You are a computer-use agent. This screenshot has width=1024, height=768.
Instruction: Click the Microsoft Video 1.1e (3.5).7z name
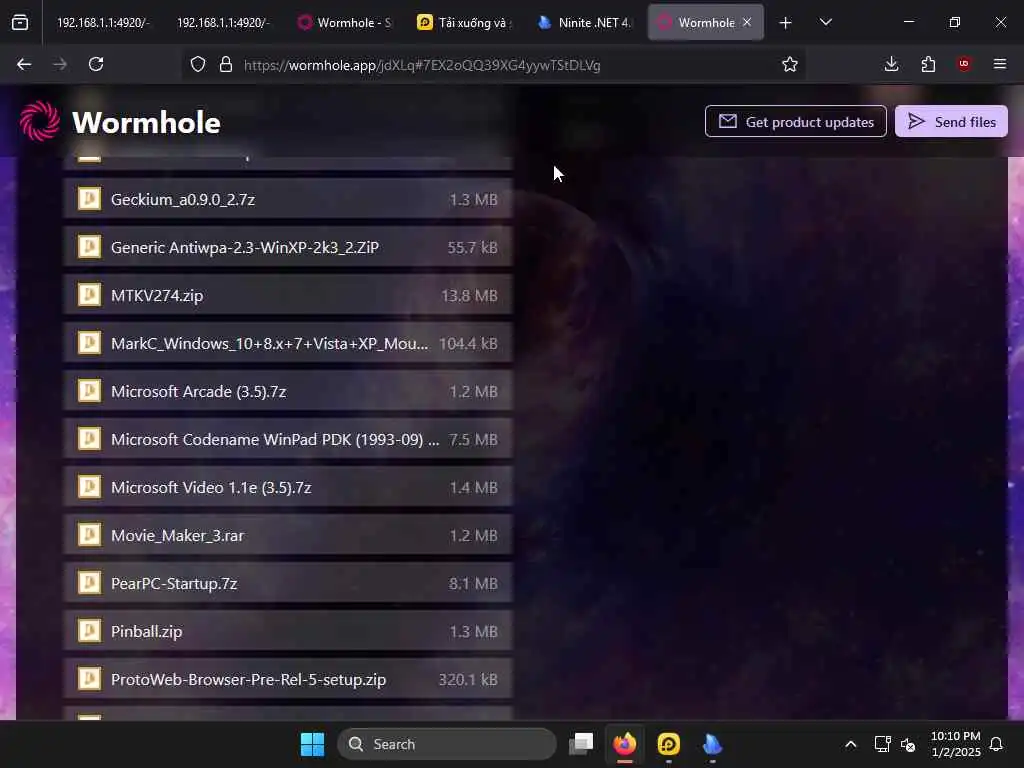211,487
